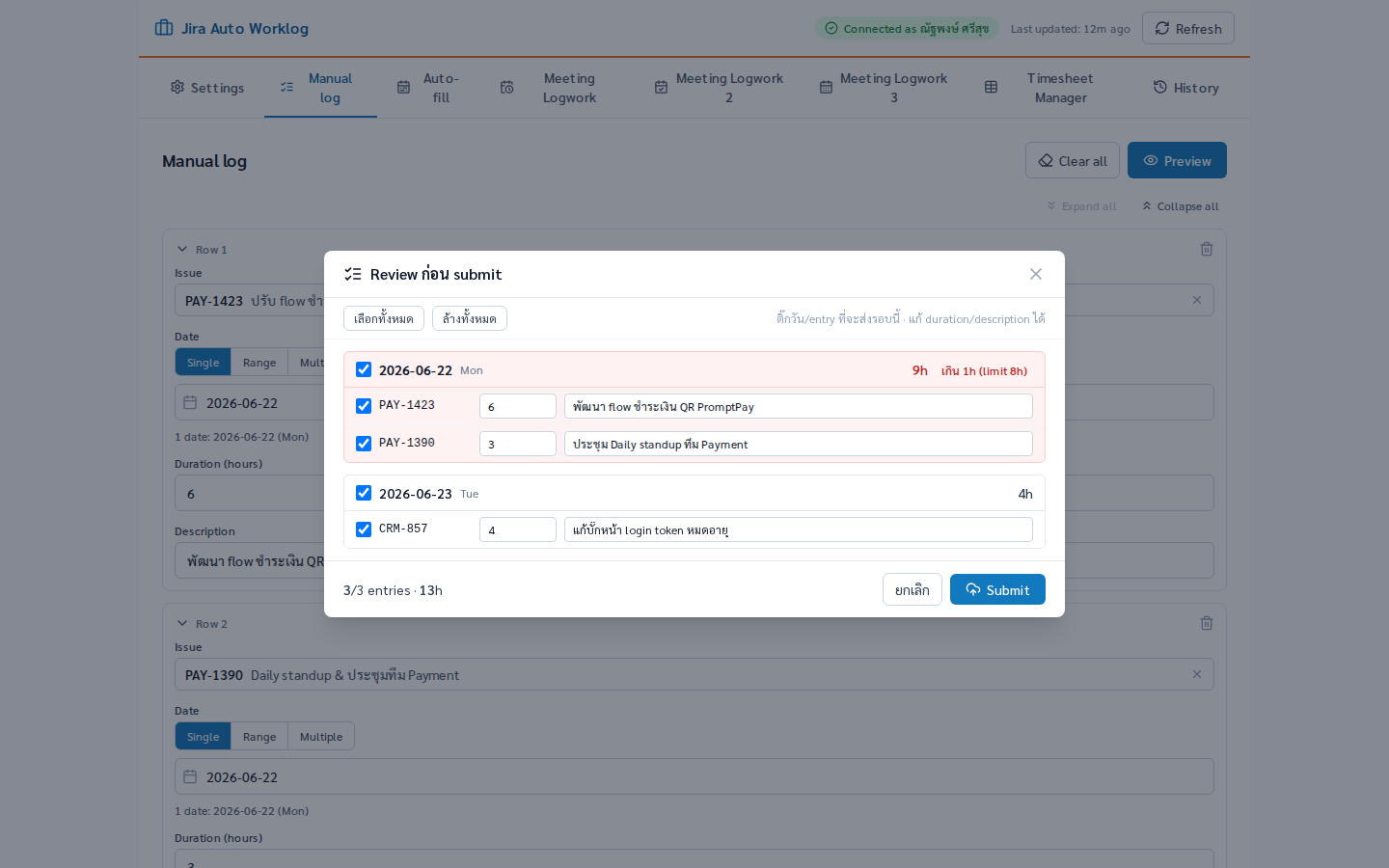Image resolution: width=1389 pixels, height=868 pixels.
Task: Click Expand all rows
Action: (x=1081, y=206)
